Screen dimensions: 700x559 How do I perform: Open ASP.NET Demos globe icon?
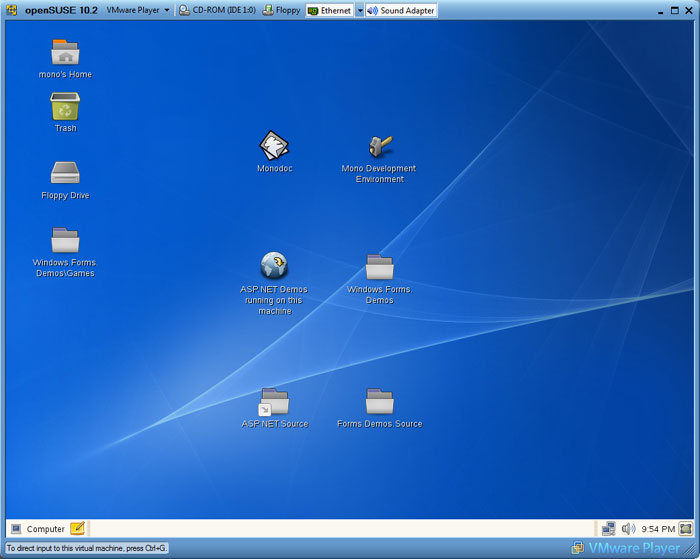pyautogui.click(x=274, y=266)
